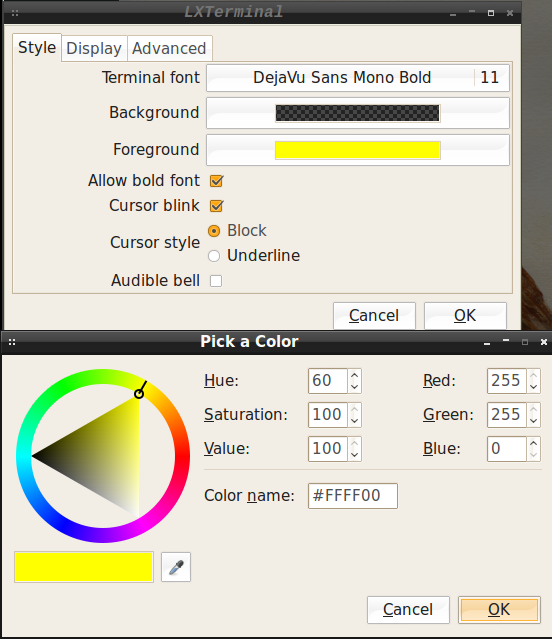The image size is (552, 639).
Task: Decrease the Value field with down arrow
Action: [x=354, y=454]
